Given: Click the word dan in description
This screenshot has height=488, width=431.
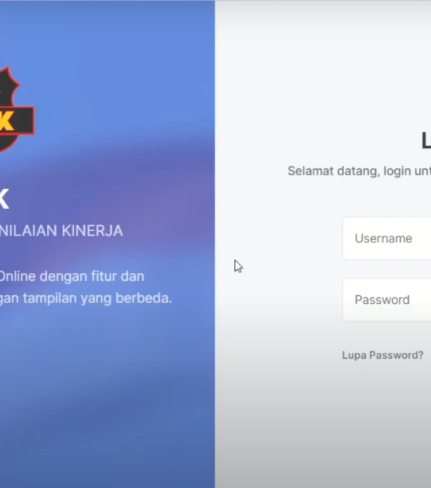Looking at the screenshot, I should pos(133,276).
